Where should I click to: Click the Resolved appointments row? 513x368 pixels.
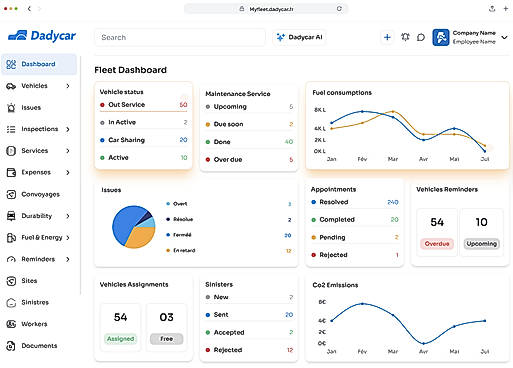(x=355, y=202)
